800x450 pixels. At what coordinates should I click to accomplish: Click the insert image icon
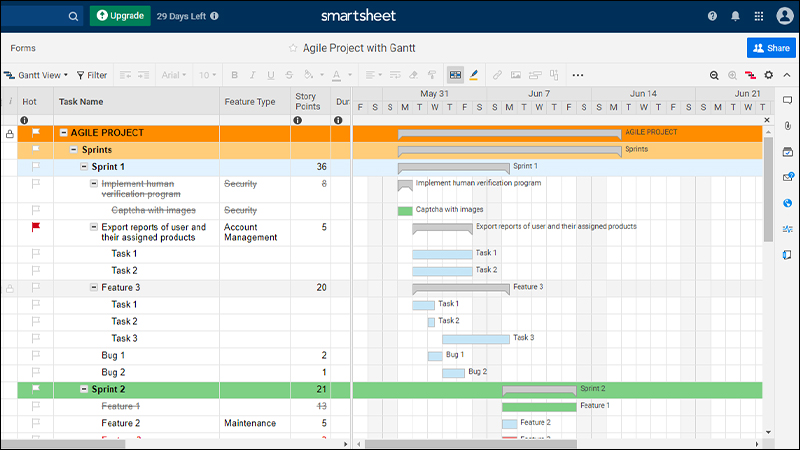click(516, 75)
